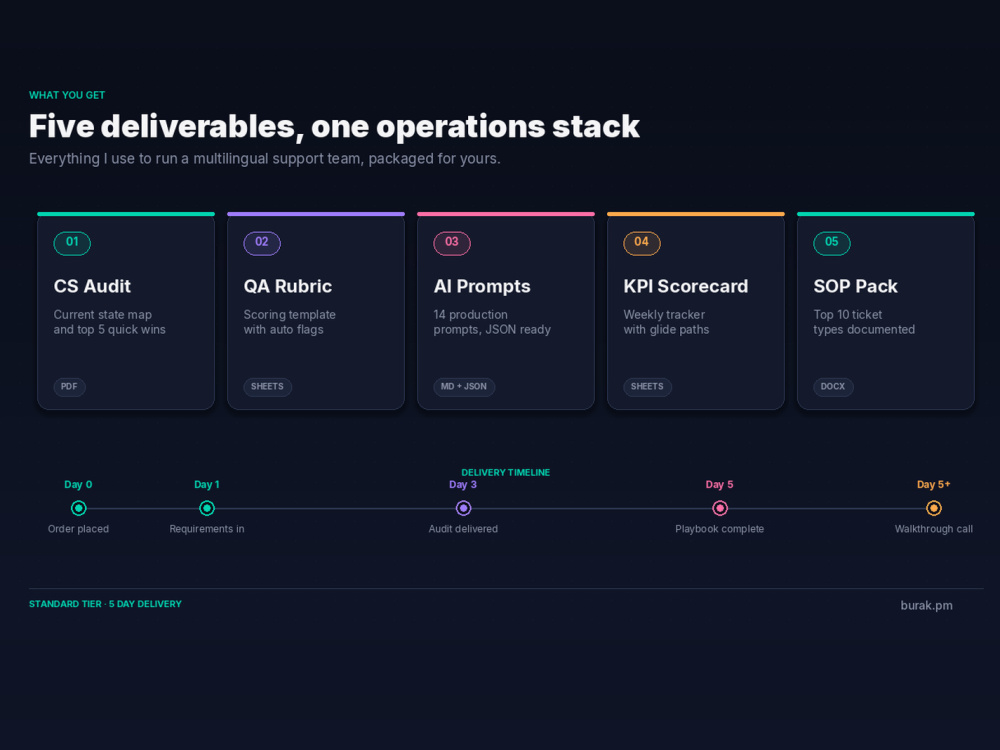Viewport: 1000px width, 750px height.
Task: Select the SOP Pack card title
Action: tap(855, 286)
